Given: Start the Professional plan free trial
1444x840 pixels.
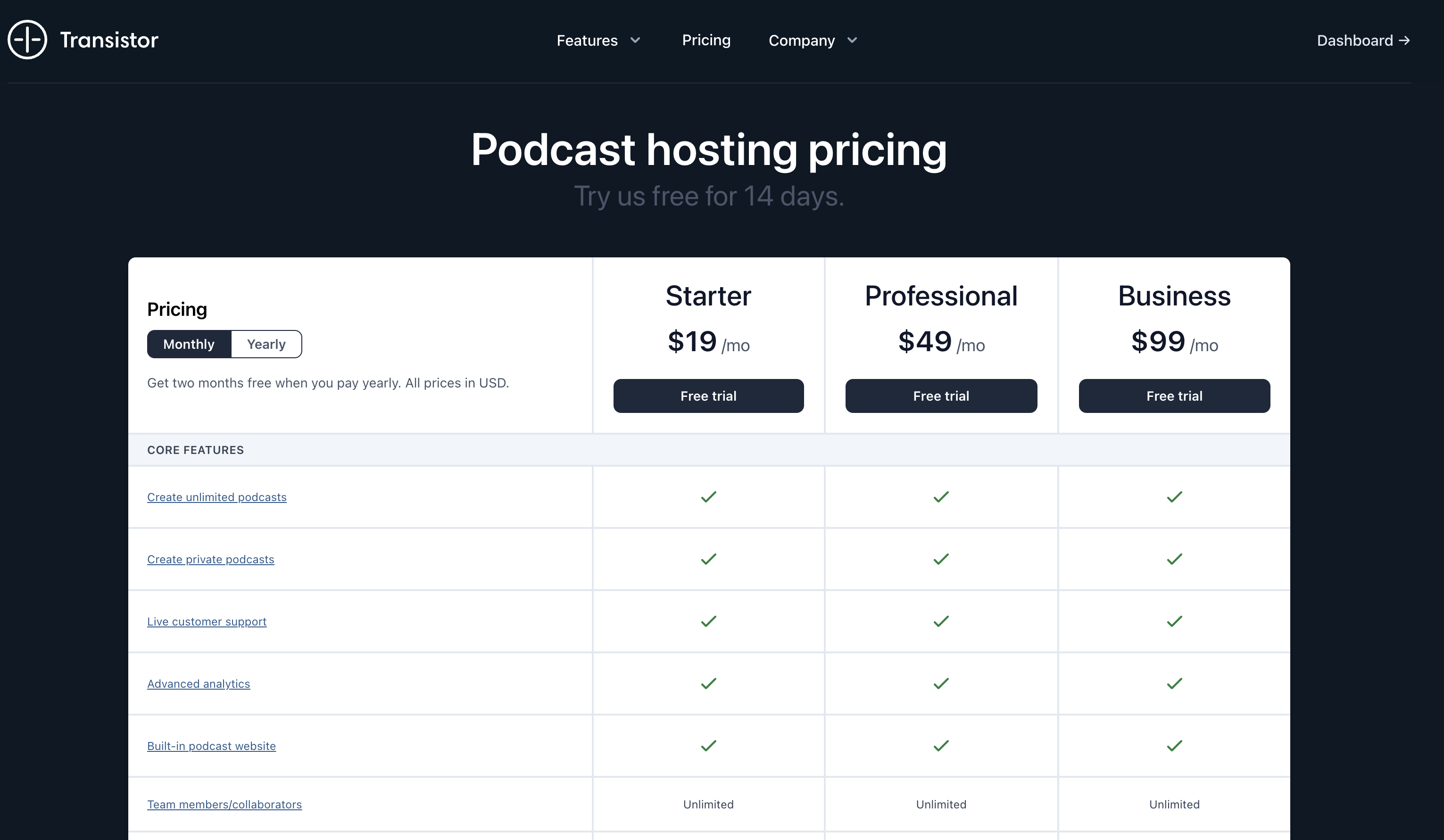Looking at the screenshot, I should point(941,395).
